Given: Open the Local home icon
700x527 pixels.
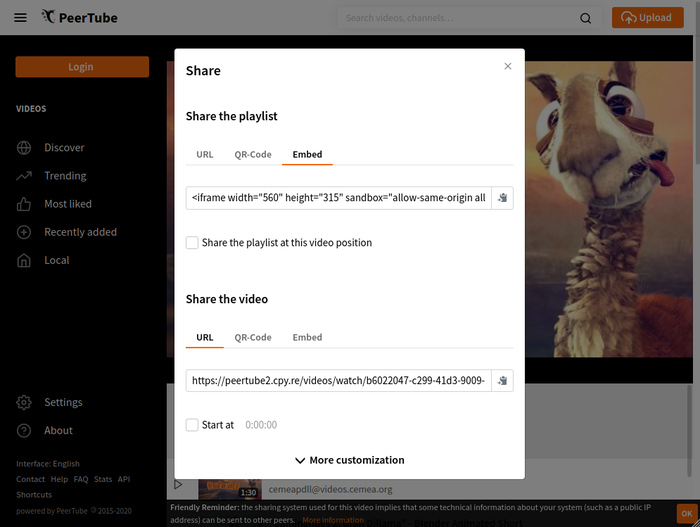Looking at the screenshot, I should tap(24, 260).
